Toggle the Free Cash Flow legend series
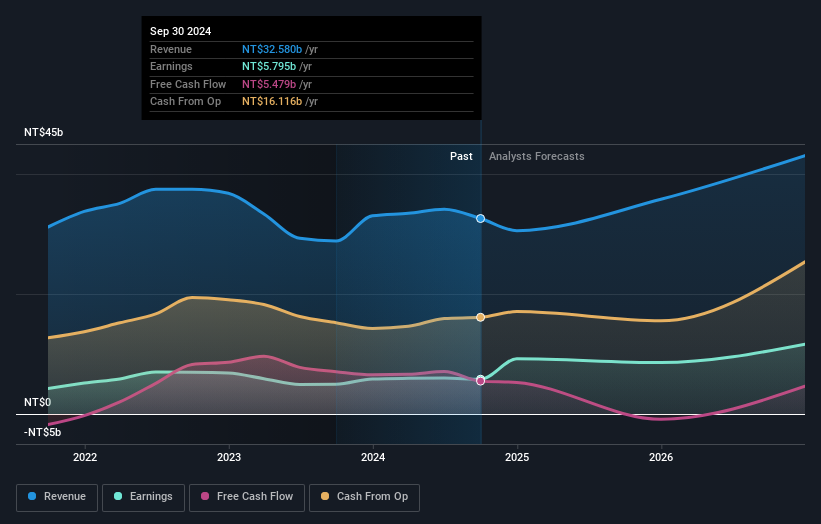Image resolution: width=821 pixels, height=524 pixels. (x=247, y=497)
